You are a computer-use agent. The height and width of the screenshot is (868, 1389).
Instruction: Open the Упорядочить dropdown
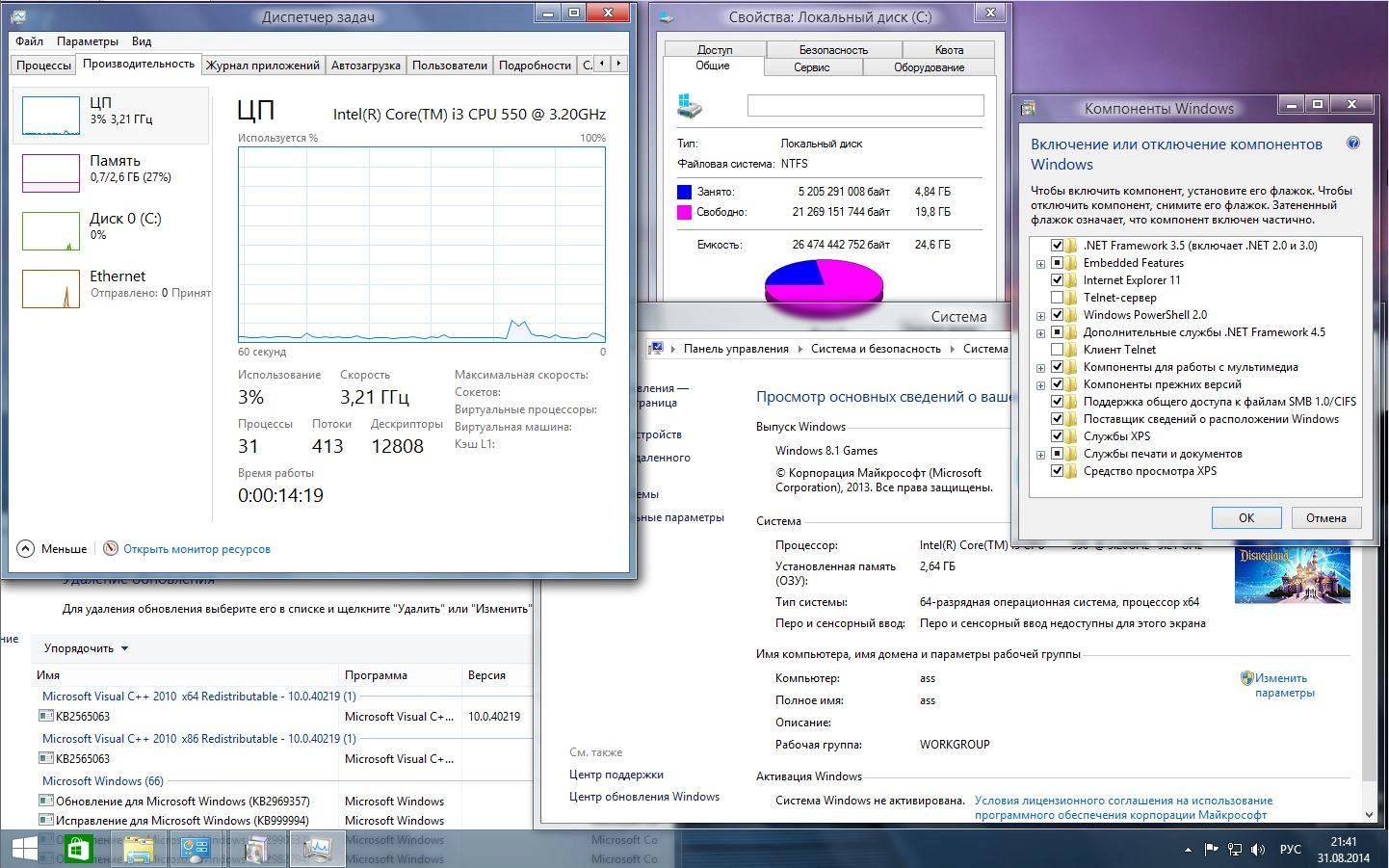pyautogui.click(x=86, y=648)
